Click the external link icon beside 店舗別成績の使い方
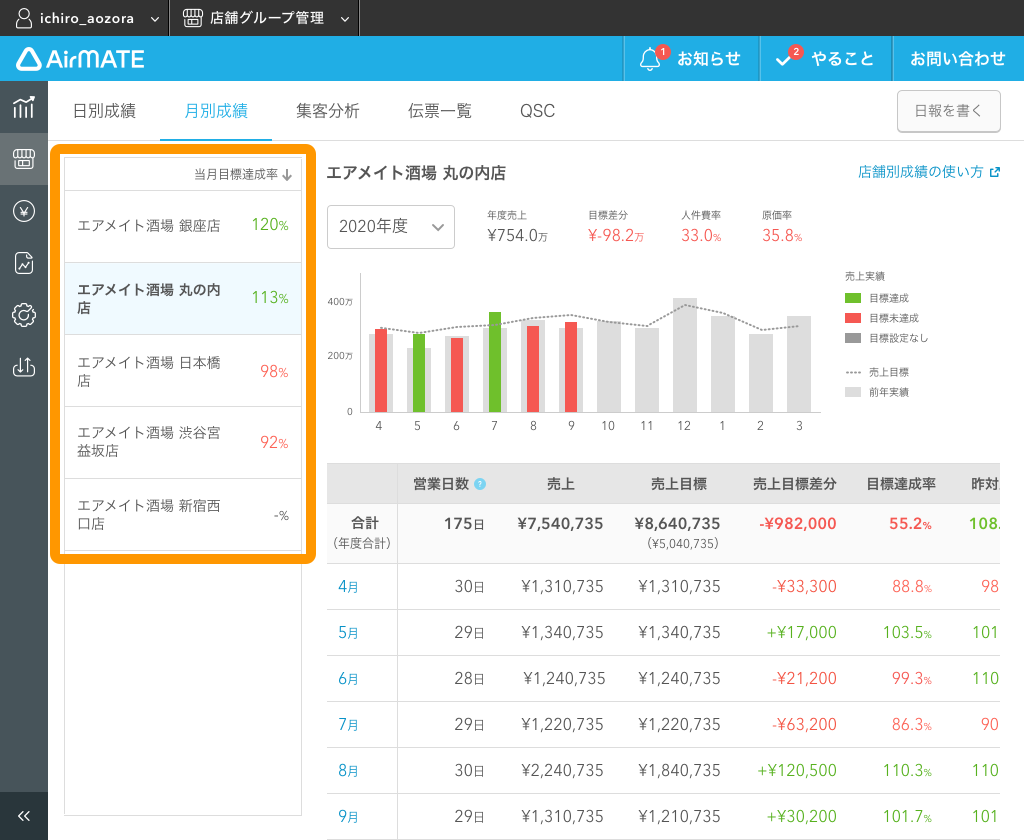This screenshot has width=1024, height=840. point(995,172)
